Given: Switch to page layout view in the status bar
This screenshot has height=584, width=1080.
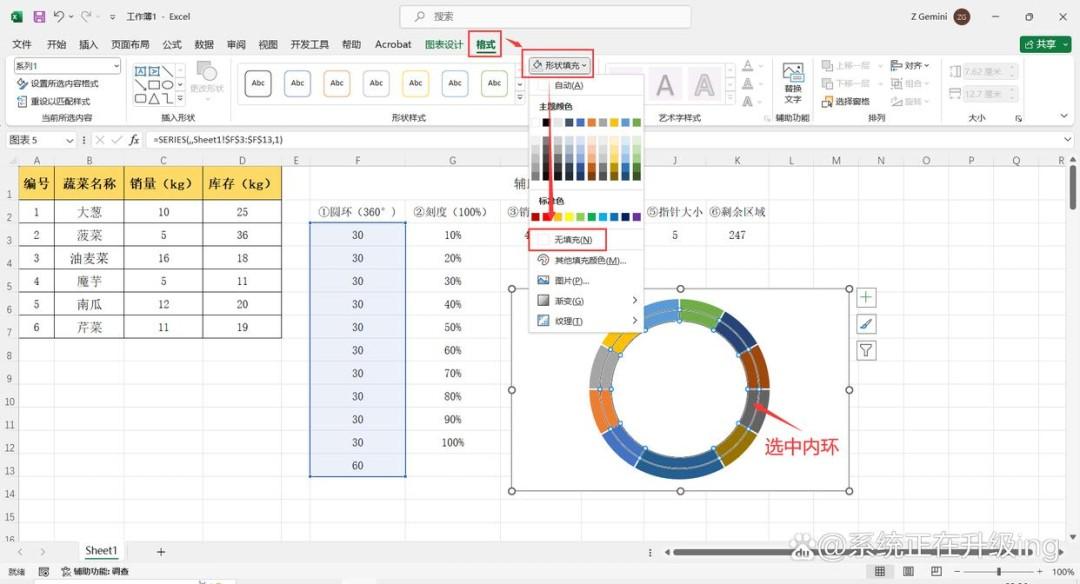Looking at the screenshot, I should 908,572.
